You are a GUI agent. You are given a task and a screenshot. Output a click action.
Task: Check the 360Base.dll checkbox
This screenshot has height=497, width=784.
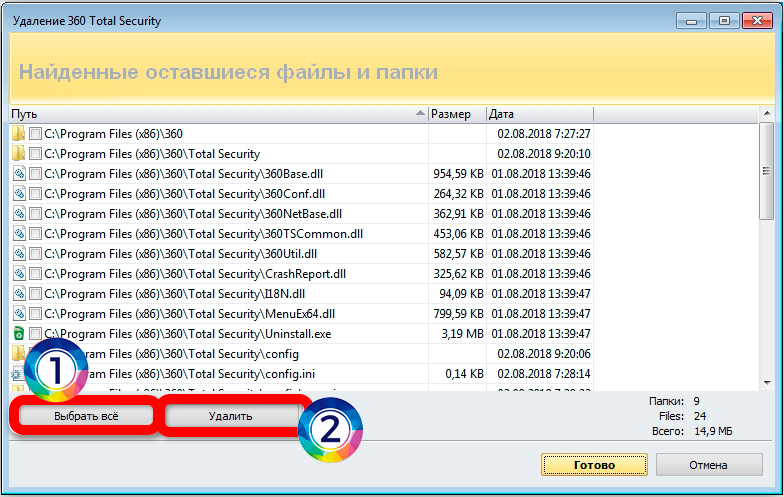coord(35,174)
